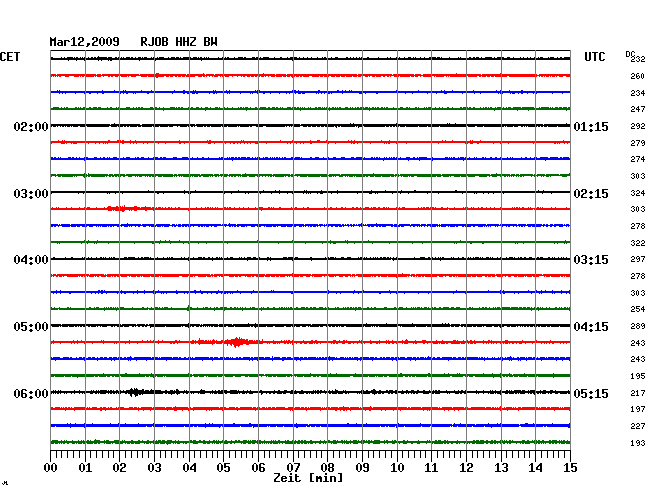
Task: Click the 03:00 CET time label
Action: click(31, 194)
